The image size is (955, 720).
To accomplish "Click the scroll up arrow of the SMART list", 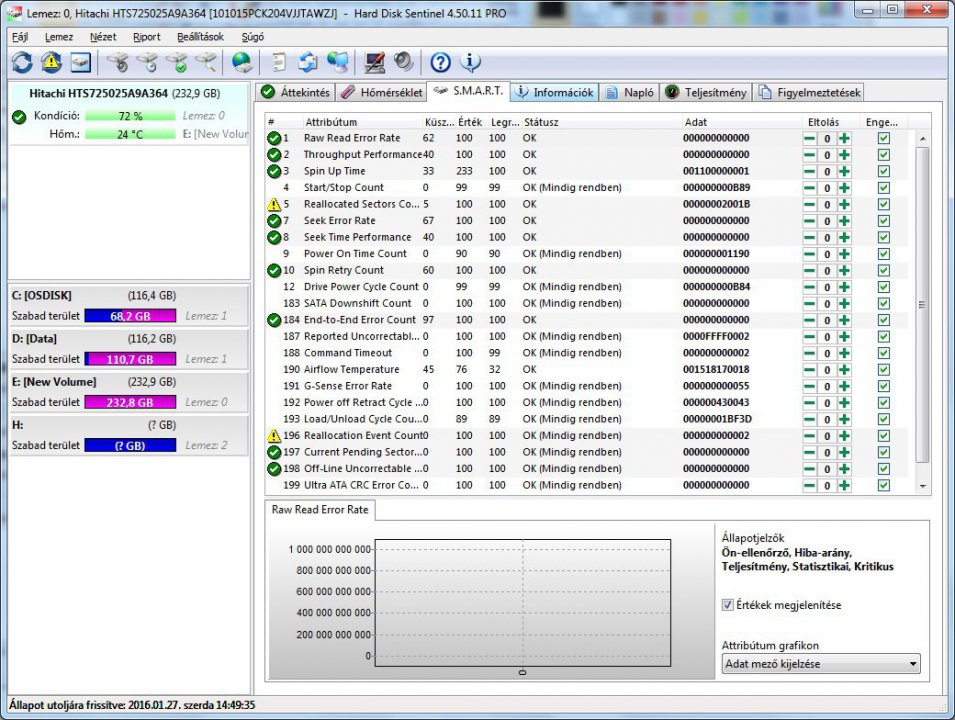I will tap(923, 139).
